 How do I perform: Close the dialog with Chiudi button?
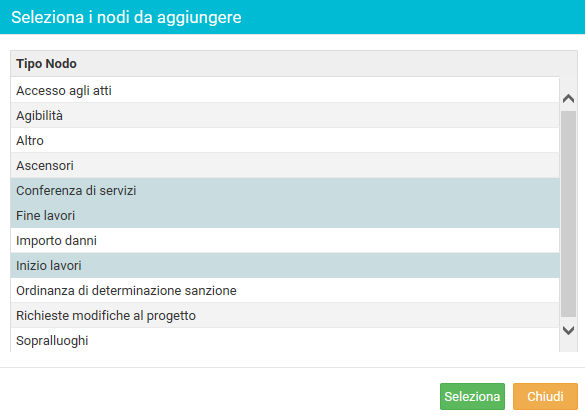[545, 396]
